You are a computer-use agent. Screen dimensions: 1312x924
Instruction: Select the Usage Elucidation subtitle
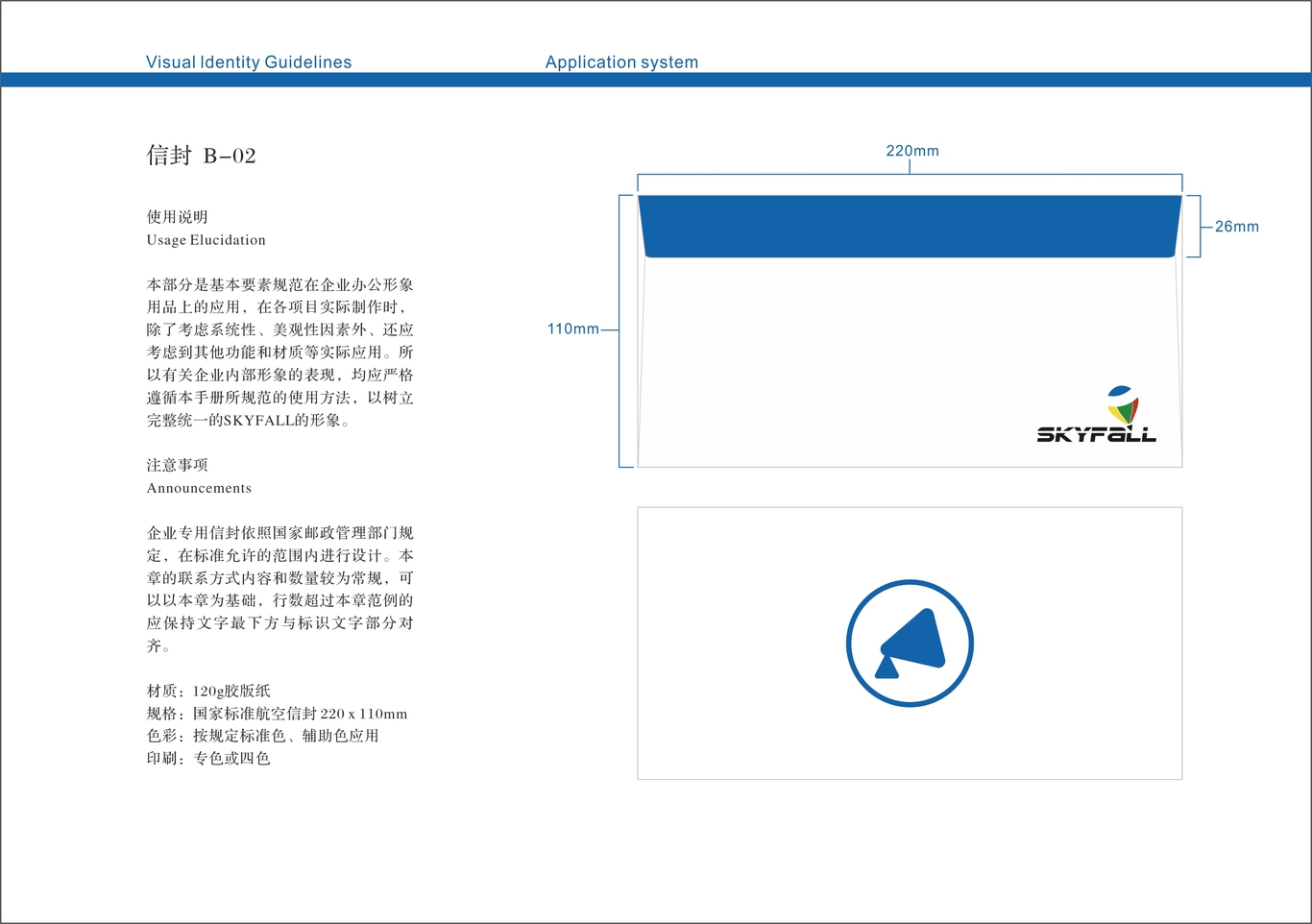(x=206, y=240)
